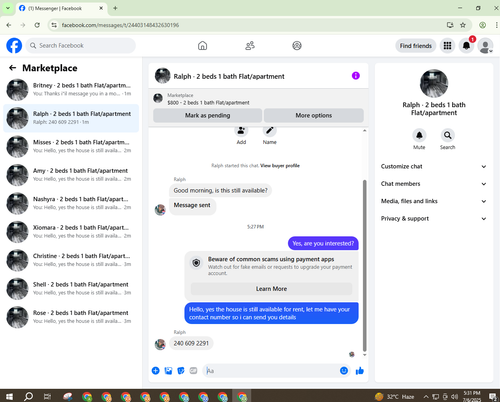Open Windows taskbar search

(29, 396)
